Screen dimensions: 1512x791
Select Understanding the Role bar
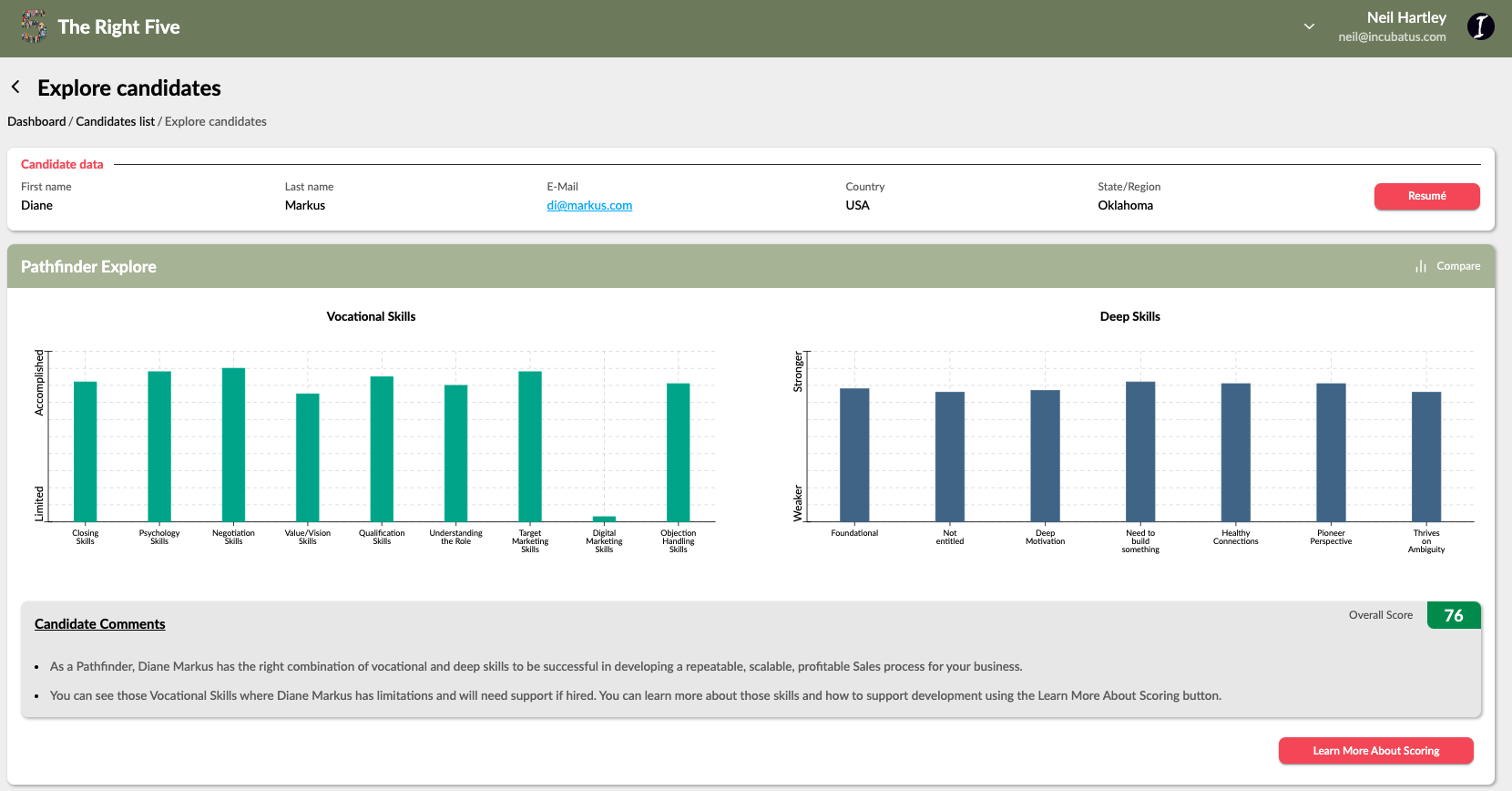456,453
